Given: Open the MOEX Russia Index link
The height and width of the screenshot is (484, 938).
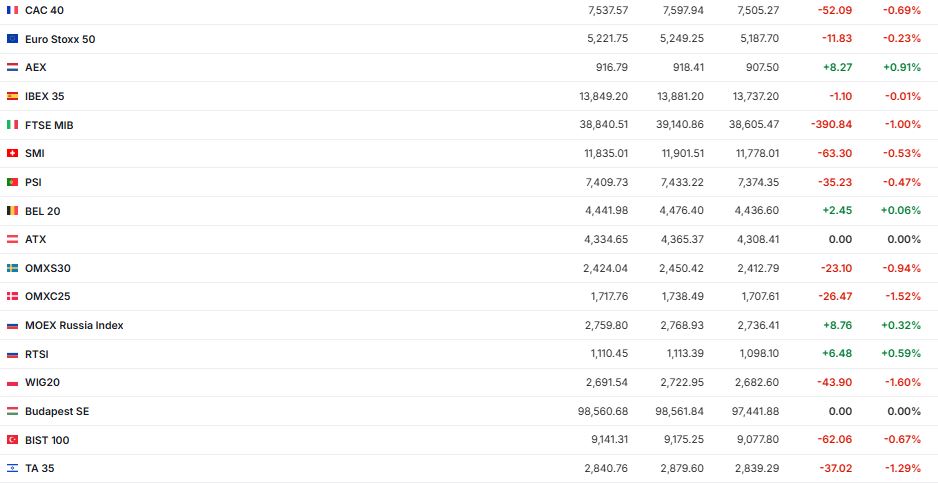Looking at the screenshot, I should tap(74, 325).
